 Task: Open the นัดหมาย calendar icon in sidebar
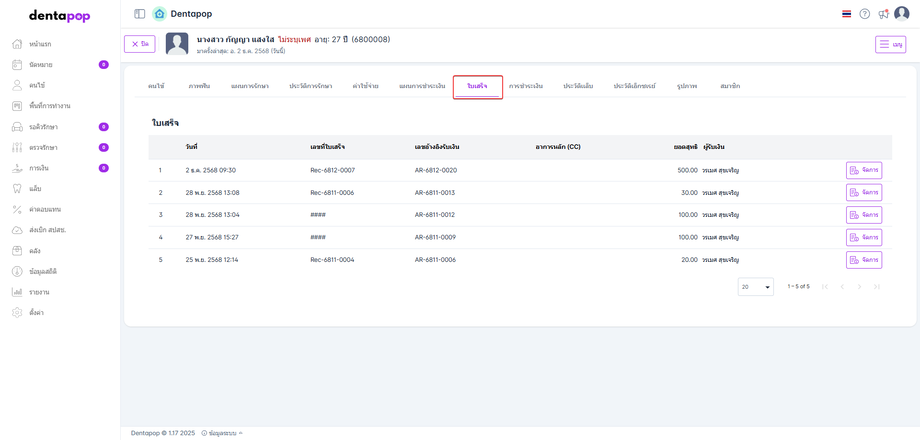click(17, 65)
